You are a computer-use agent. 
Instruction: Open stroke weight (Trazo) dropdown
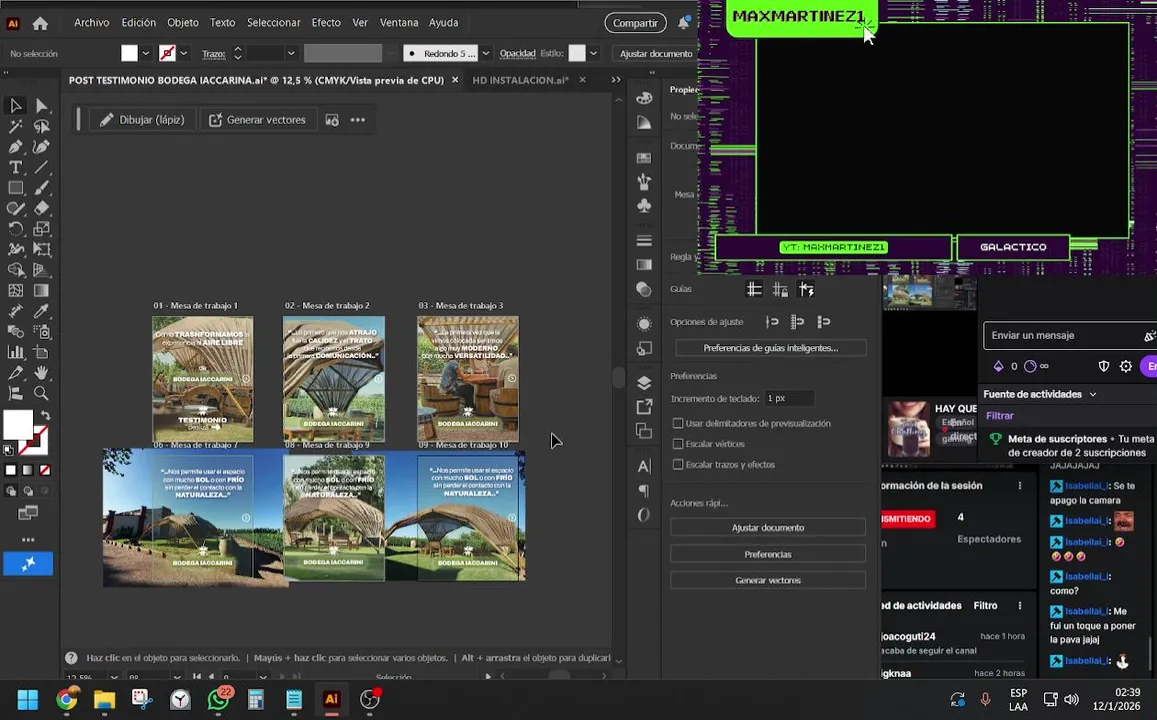coord(291,53)
